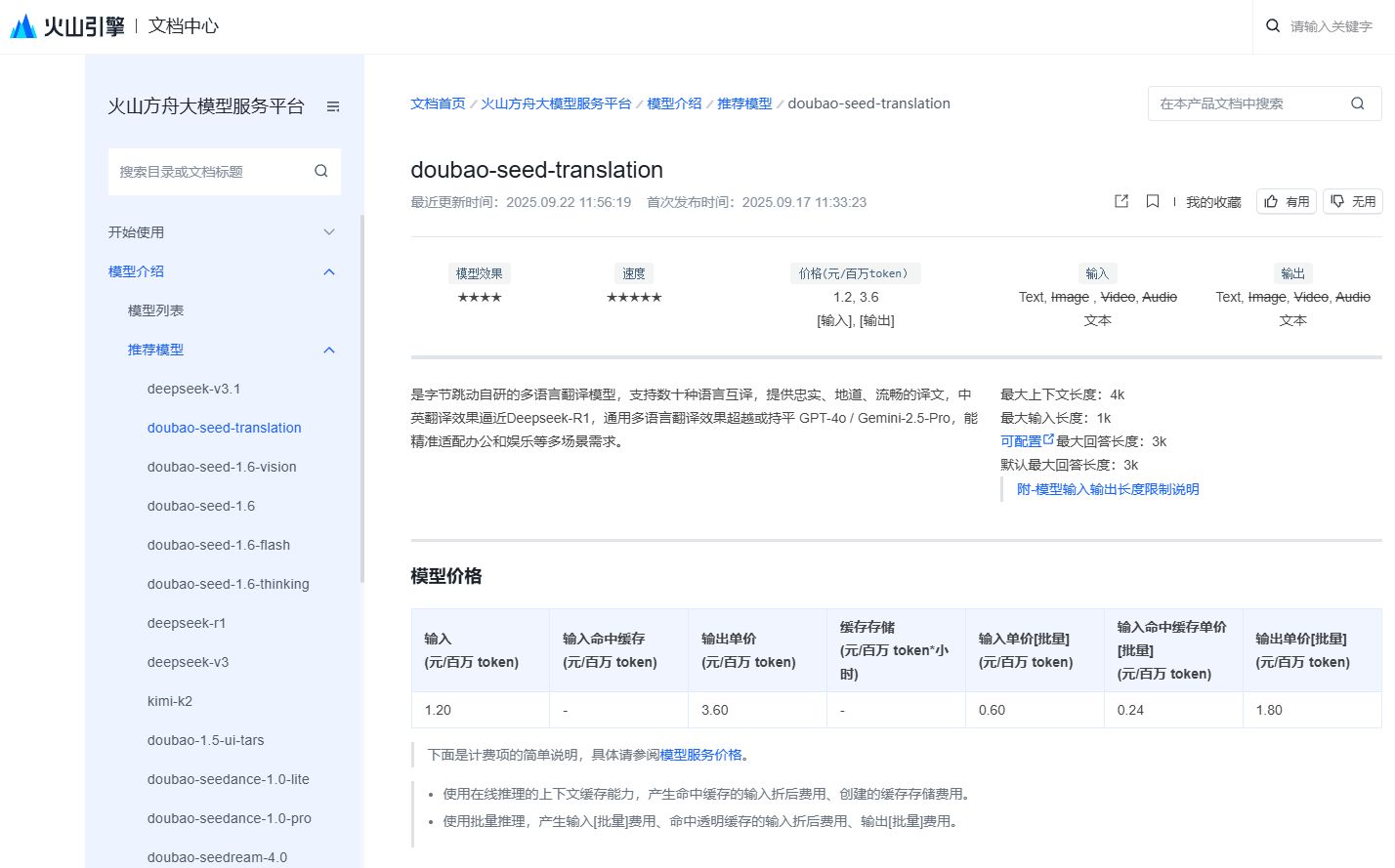This screenshot has width=1395, height=868.
Task: Click the Volcano Engine logo icon
Action: [23, 26]
